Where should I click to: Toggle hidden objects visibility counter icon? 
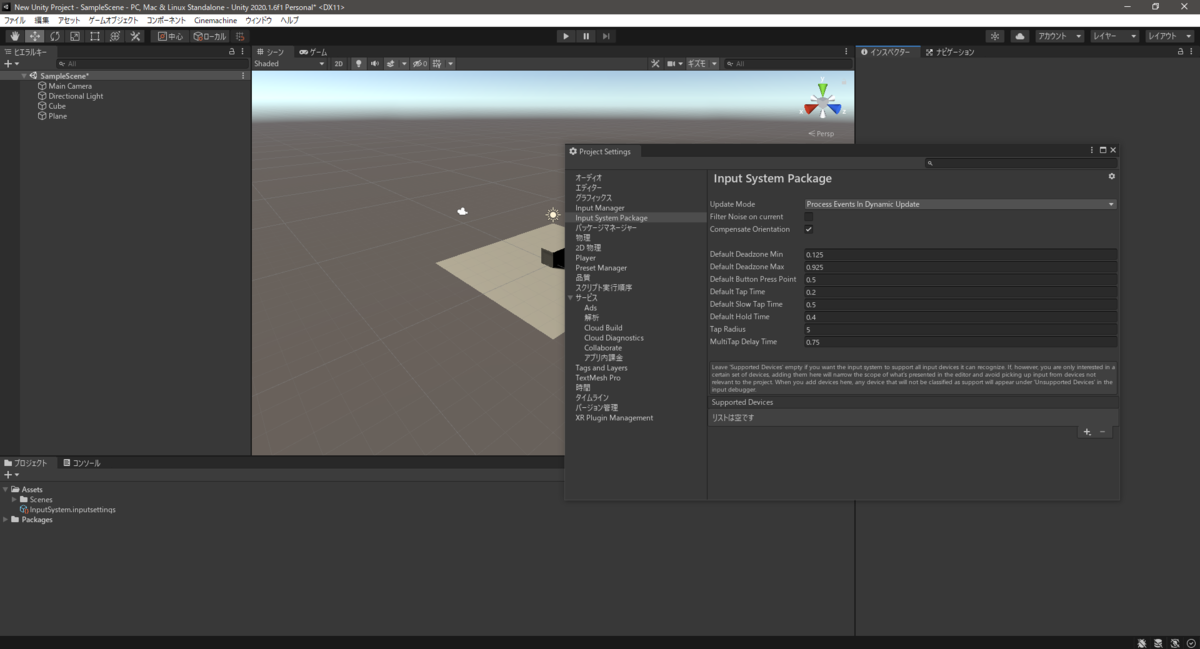pos(420,63)
